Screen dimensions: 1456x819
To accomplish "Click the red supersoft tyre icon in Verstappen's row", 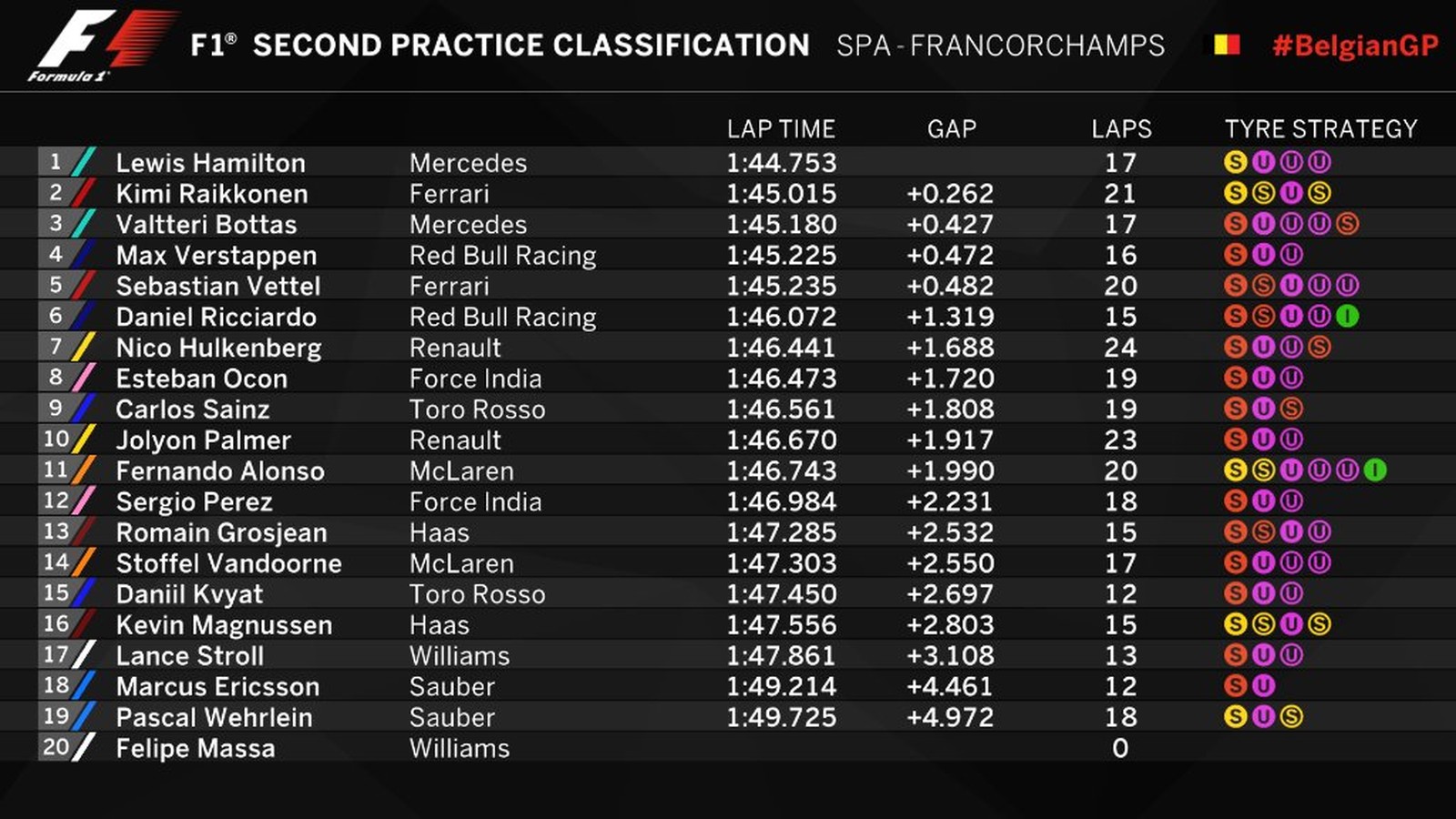I will (x=1235, y=255).
